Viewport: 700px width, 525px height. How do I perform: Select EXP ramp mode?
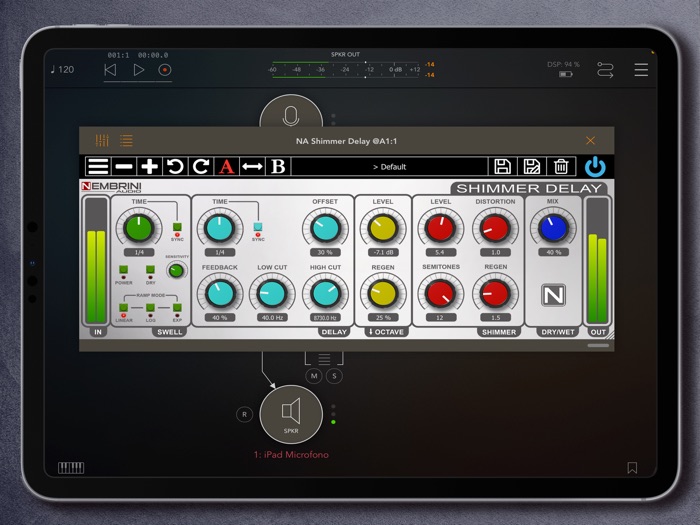[x=177, y=308]
